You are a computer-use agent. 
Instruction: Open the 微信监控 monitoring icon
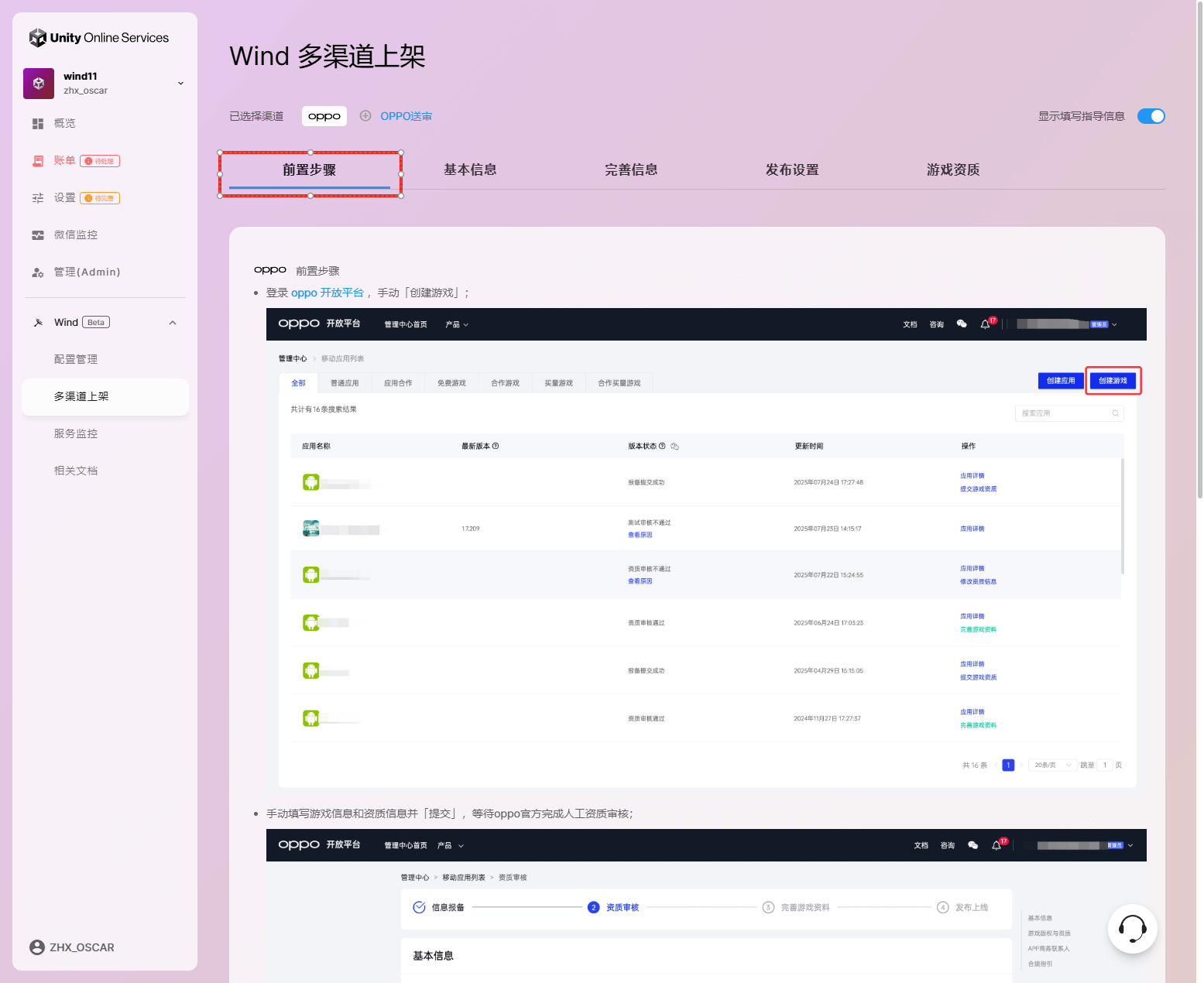(38, 235)
